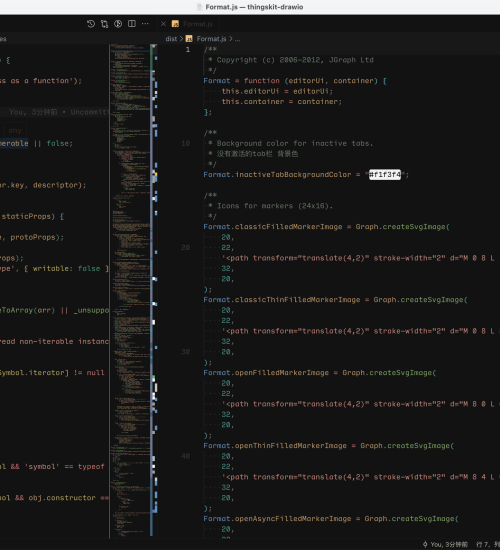Click the JS file icon on the Format.js tab

(x=175, y=24)
